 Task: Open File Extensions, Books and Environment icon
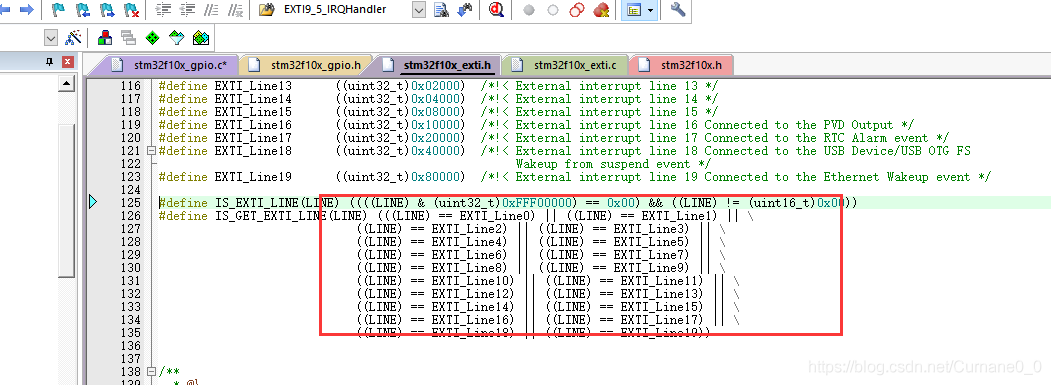pos(105,37)
